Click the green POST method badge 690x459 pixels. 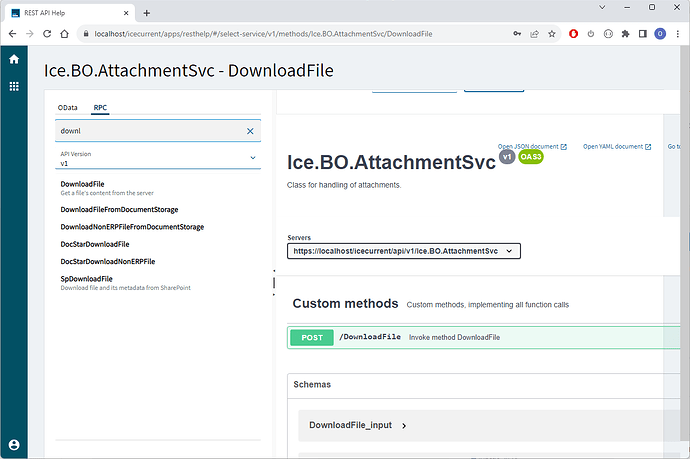click(x=312, y=338)
